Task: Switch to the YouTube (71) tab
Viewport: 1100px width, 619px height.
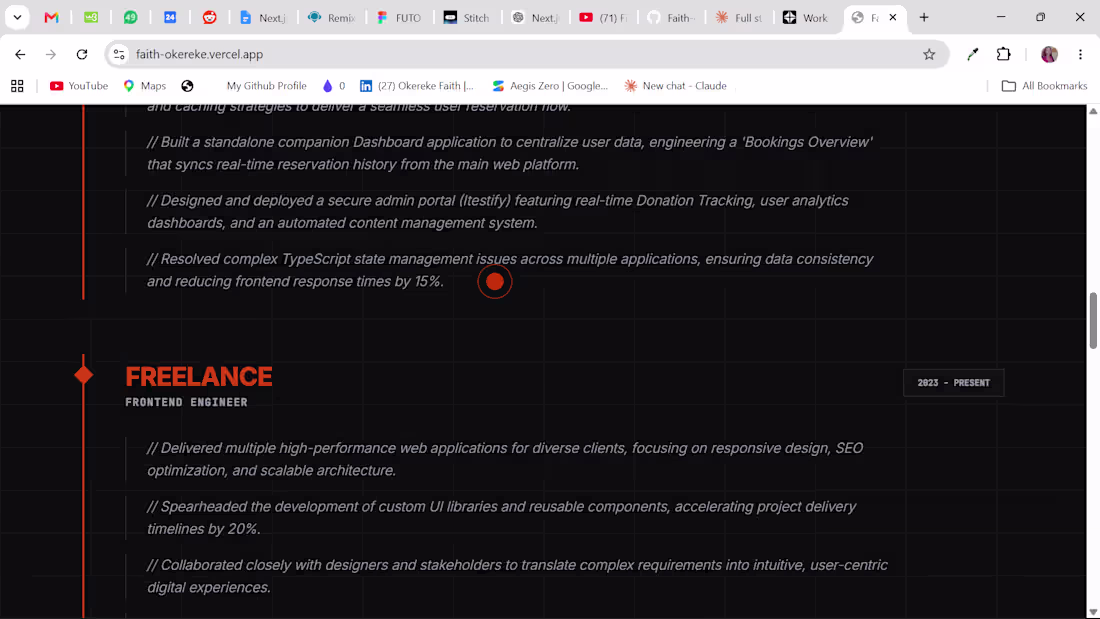Action: pos(603,18)
